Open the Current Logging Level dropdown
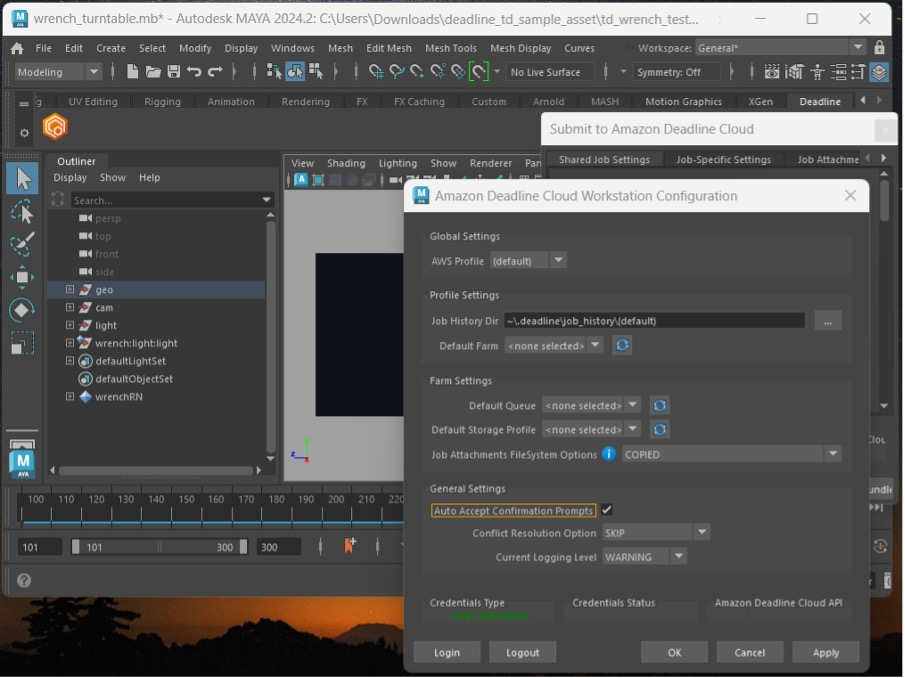This screenshot has height=678, width=905. [x=644, y=557]
